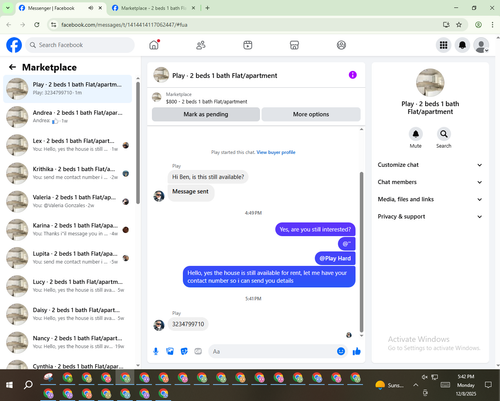Bookmark this page with star icon
This screenshot has height=401, width=500.
(459, 25)
